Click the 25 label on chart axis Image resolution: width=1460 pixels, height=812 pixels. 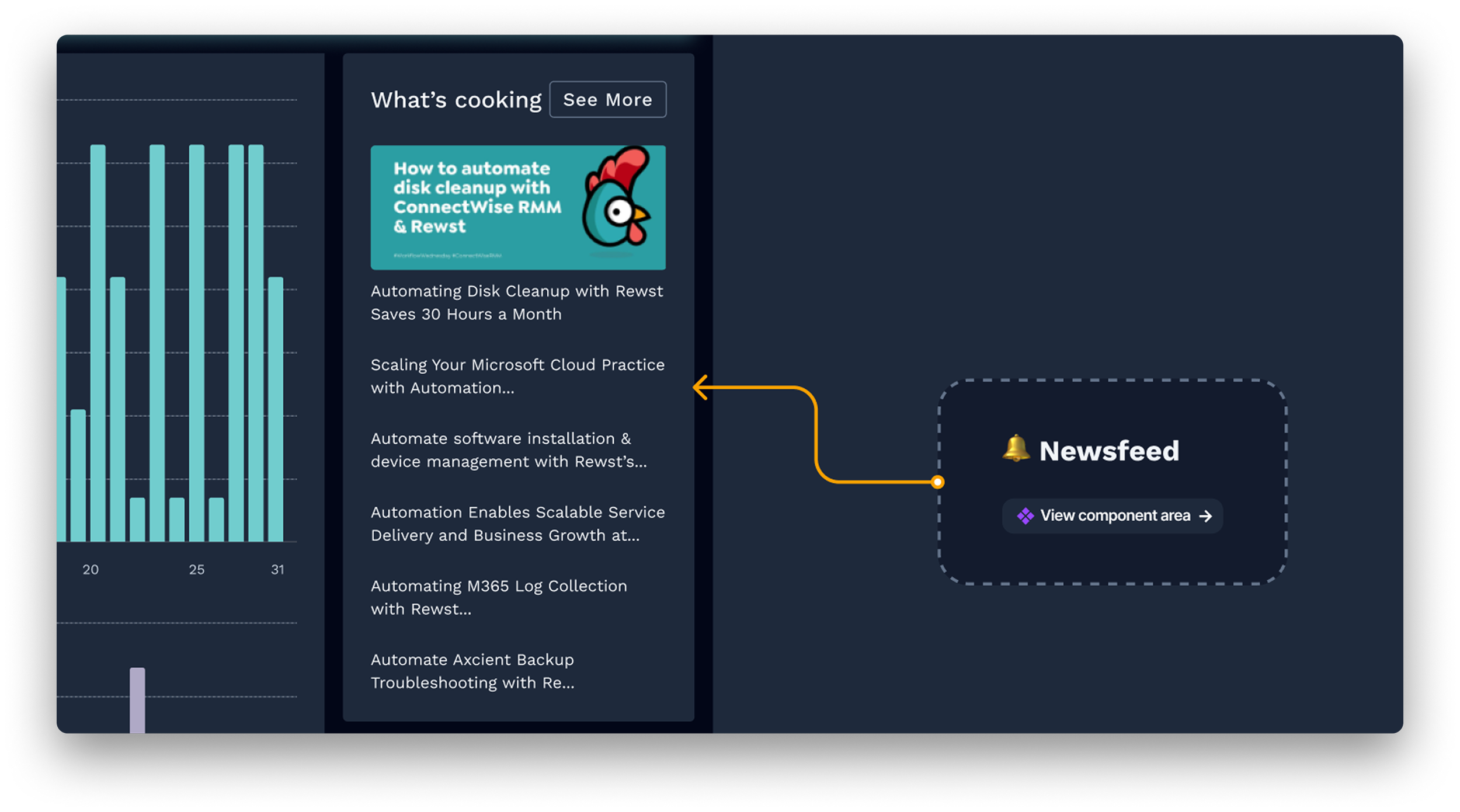197,570
